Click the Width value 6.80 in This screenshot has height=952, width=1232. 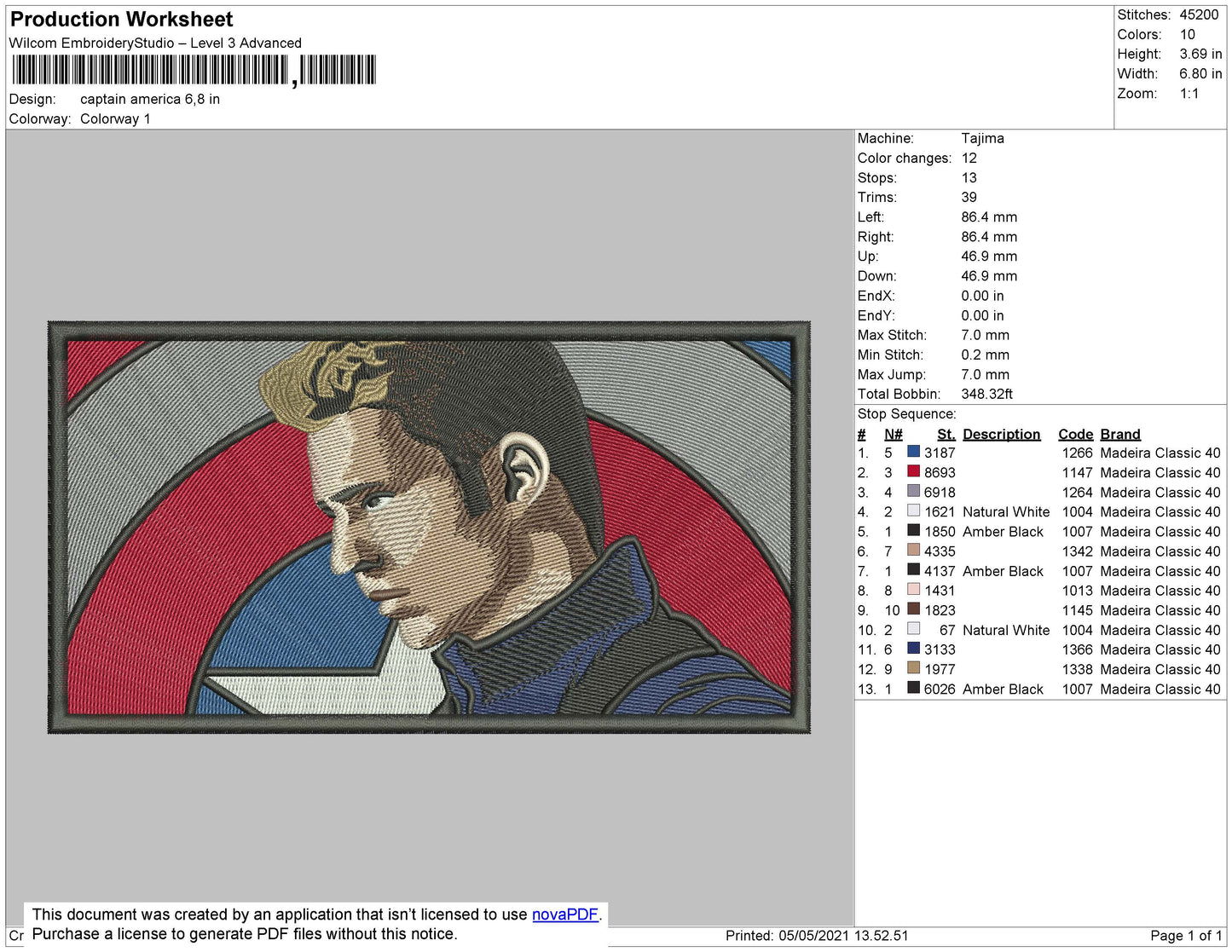1200,74
